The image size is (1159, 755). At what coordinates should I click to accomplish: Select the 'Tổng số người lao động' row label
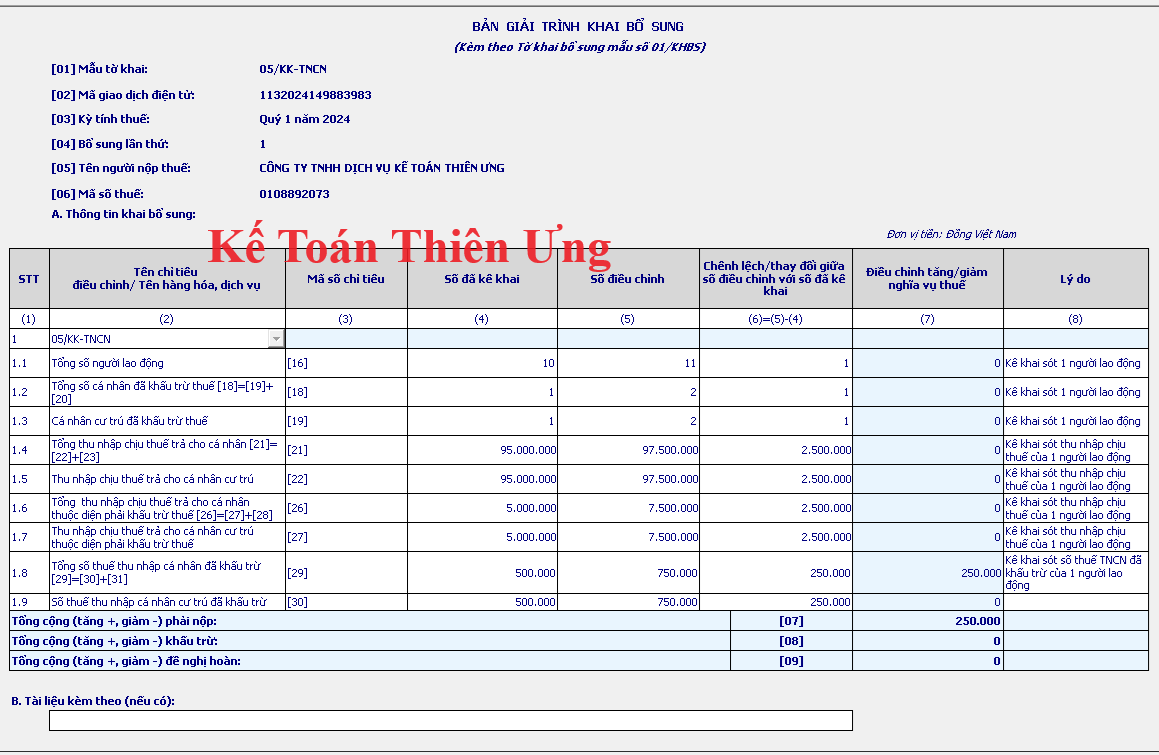167,363
